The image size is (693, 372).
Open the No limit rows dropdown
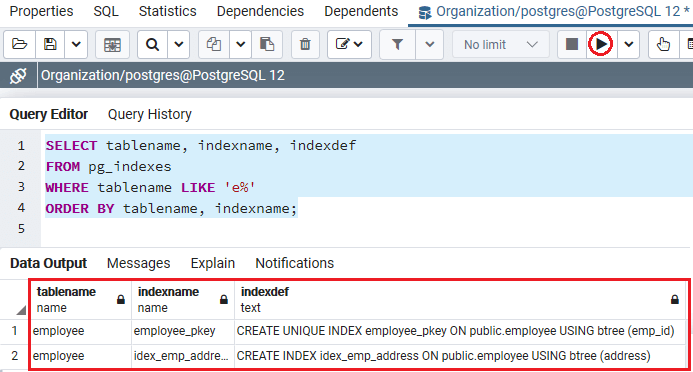[500, 44]
